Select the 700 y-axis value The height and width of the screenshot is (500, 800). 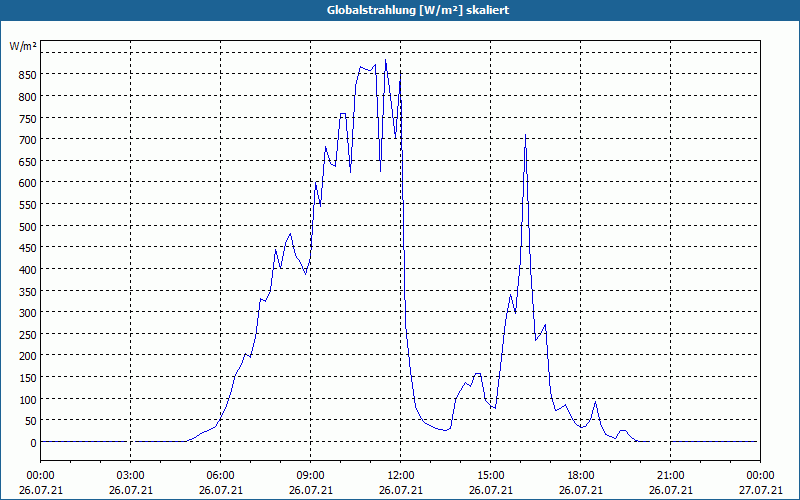click(27, 140)
